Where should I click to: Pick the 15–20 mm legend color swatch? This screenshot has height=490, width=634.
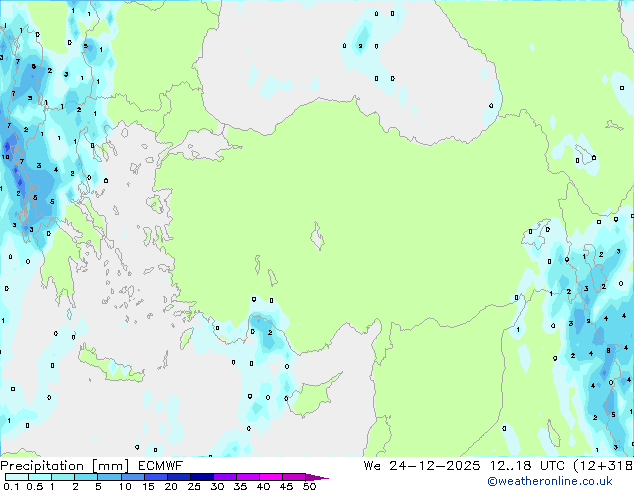155,477
